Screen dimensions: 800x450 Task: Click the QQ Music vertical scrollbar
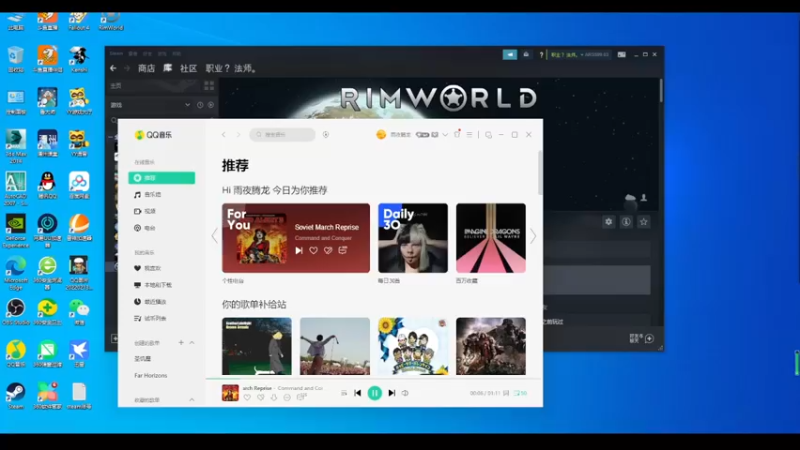(x=540, y=172)
